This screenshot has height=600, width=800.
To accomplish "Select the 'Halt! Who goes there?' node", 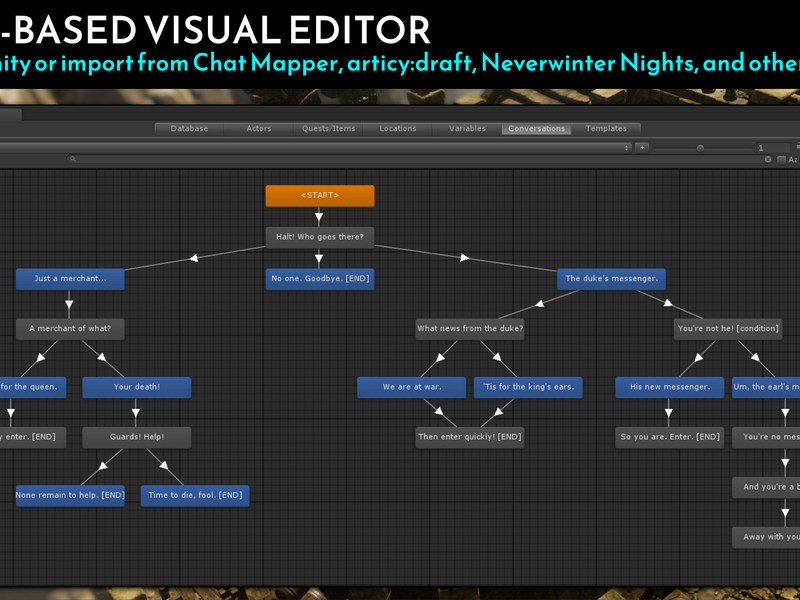I will [320, 238].
